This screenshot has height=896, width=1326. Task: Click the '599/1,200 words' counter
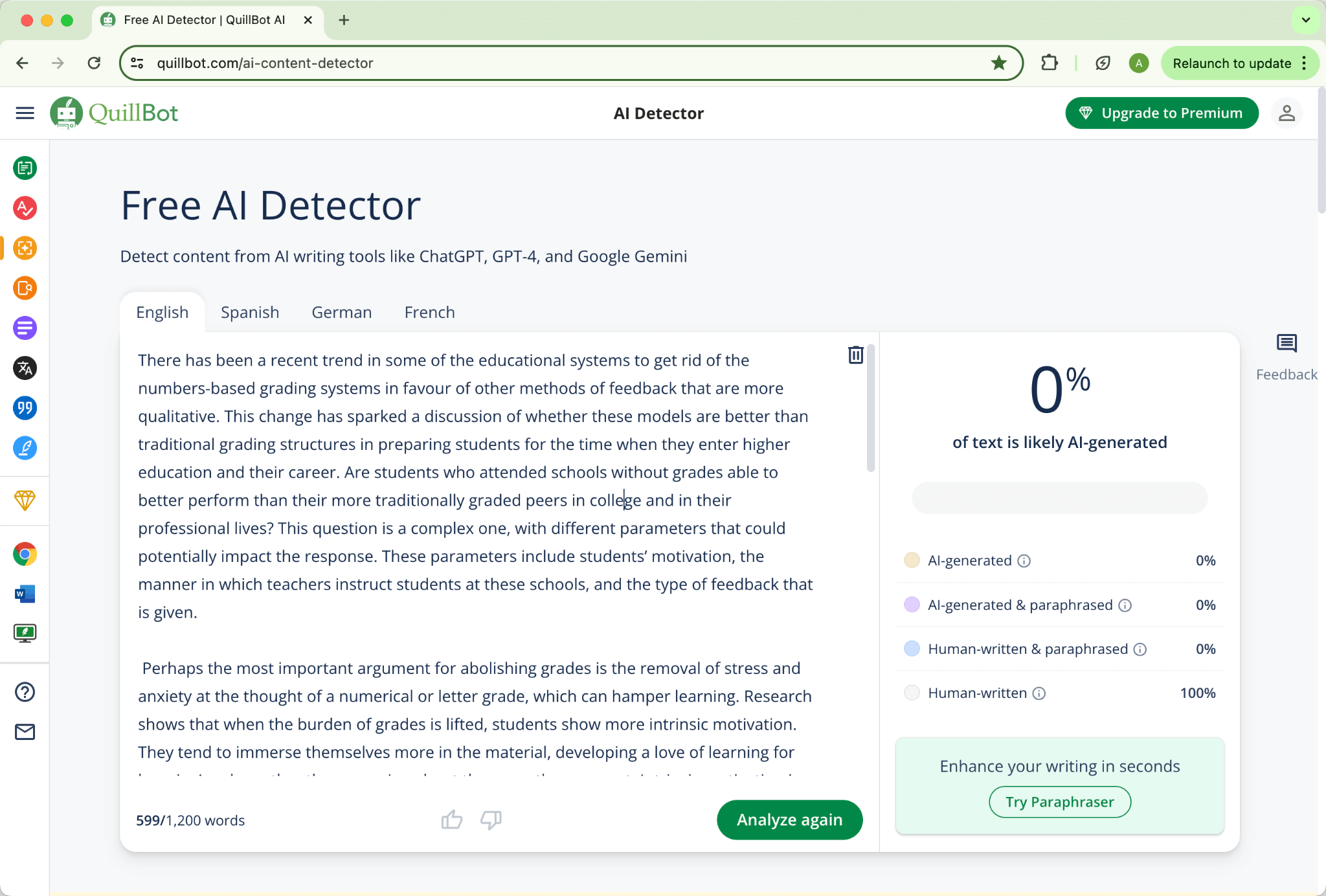[x=190, y=820]
